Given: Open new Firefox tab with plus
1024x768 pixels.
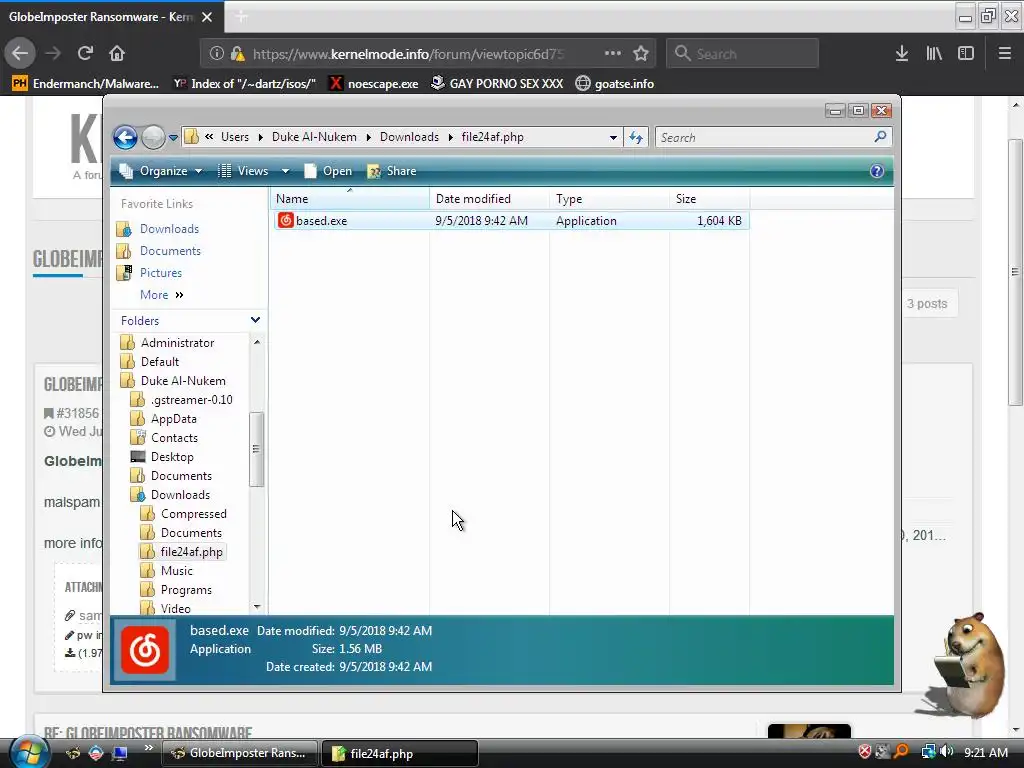Looking at the screenshot, I should pos(242,17).
